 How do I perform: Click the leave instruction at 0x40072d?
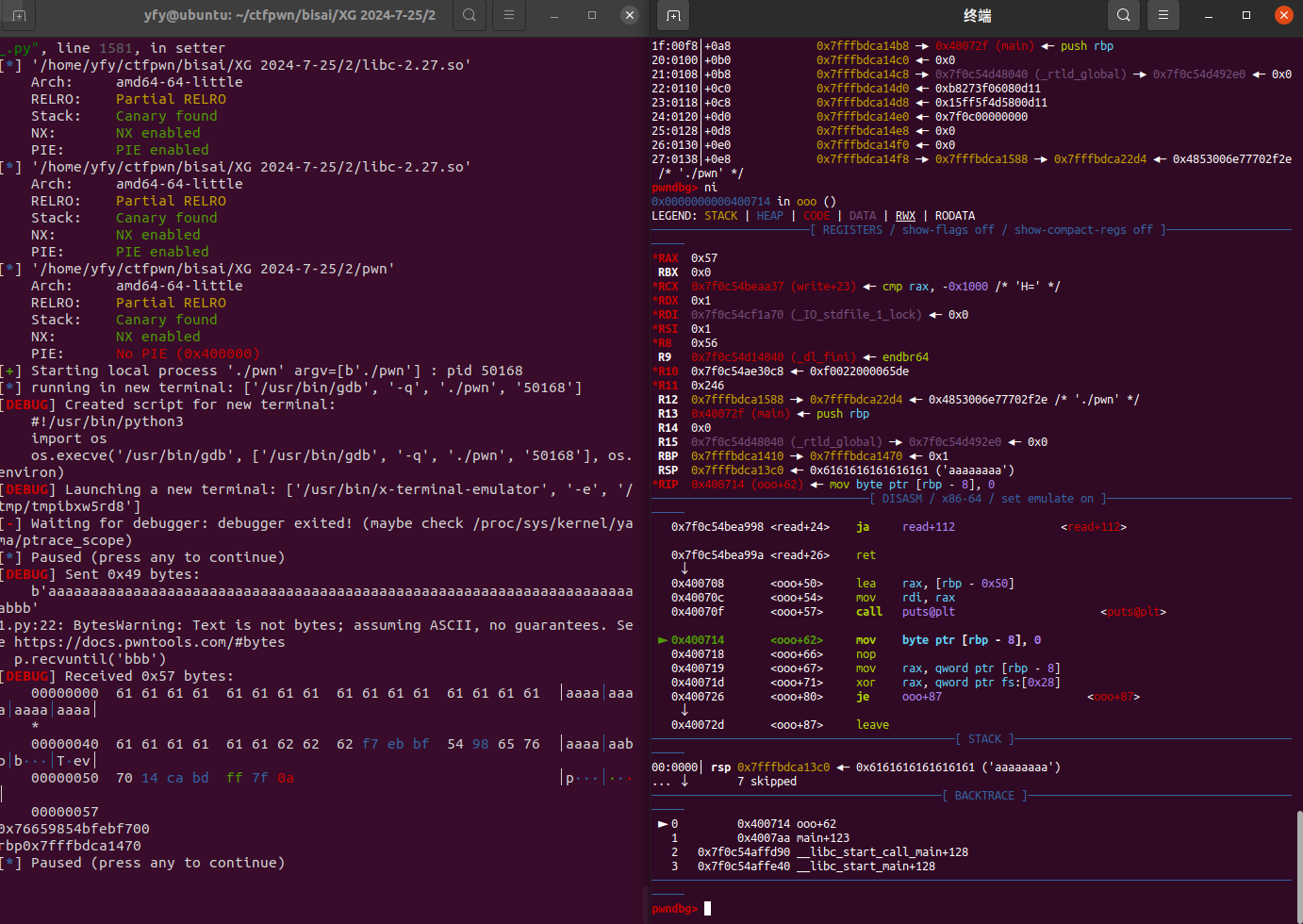point(873,725)
